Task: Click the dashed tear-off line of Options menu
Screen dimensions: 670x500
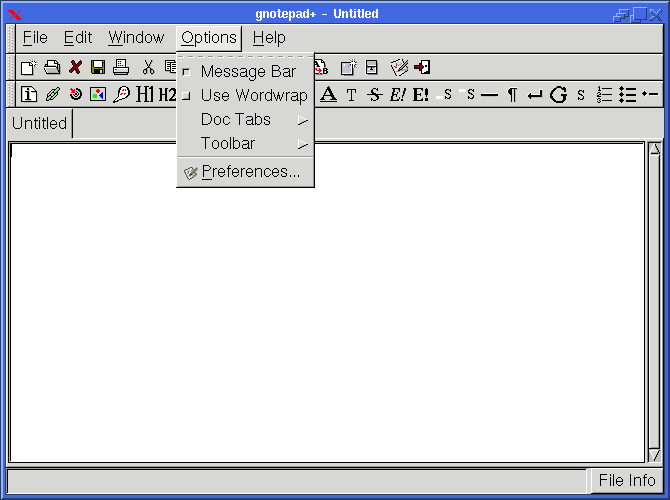Action: click(245, 56)
